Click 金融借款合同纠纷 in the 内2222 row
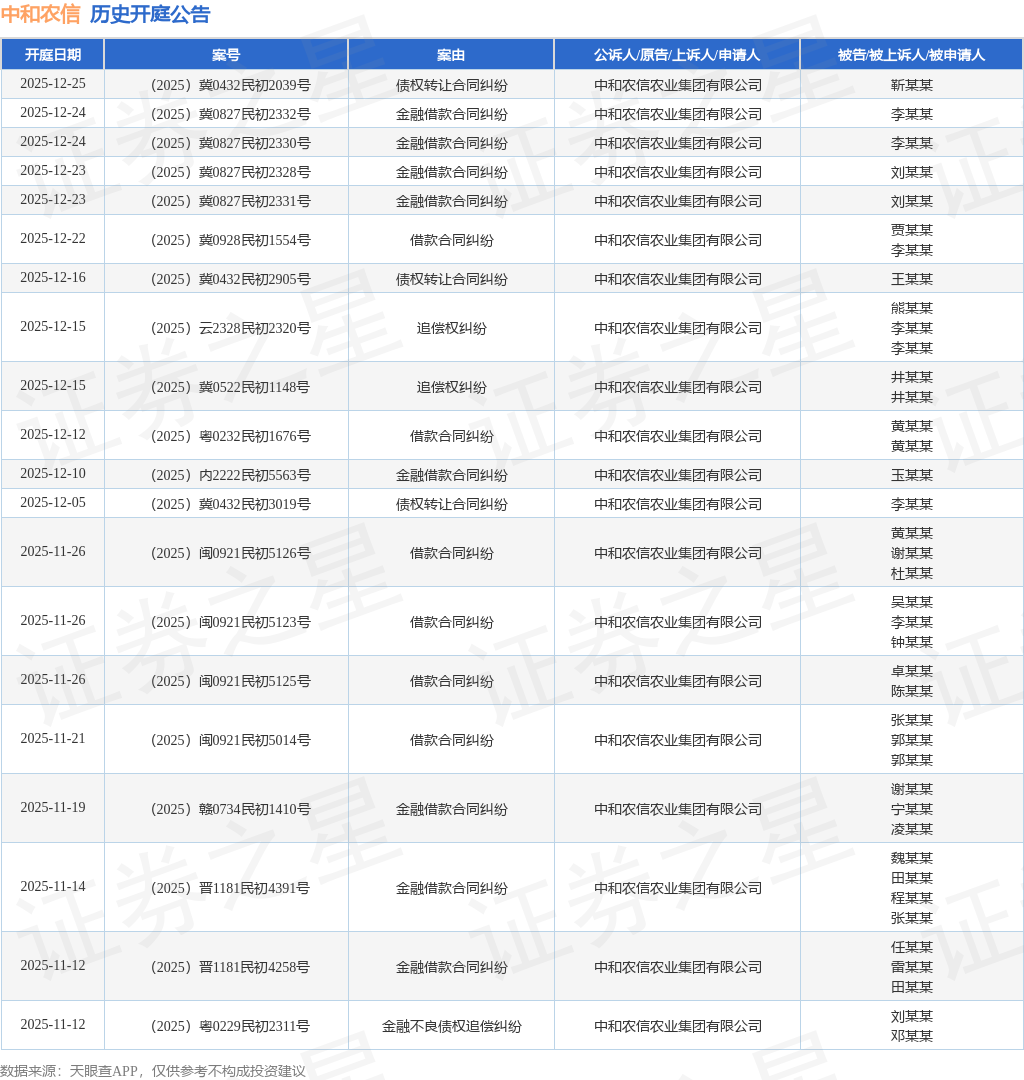The height and width of the screenshot is (1080, 1024). click(452, 475)
